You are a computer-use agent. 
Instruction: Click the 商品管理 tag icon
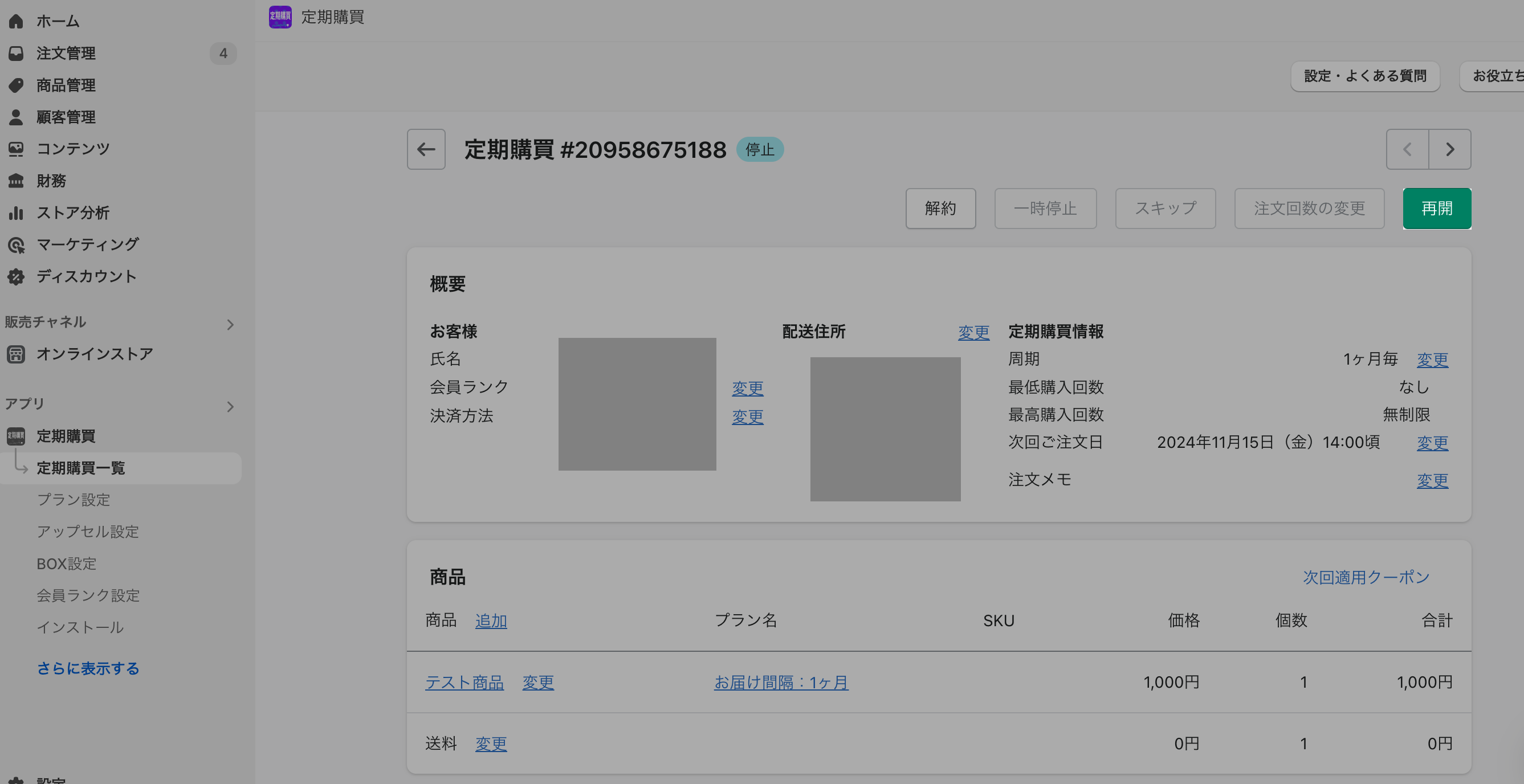pos(16,85)
